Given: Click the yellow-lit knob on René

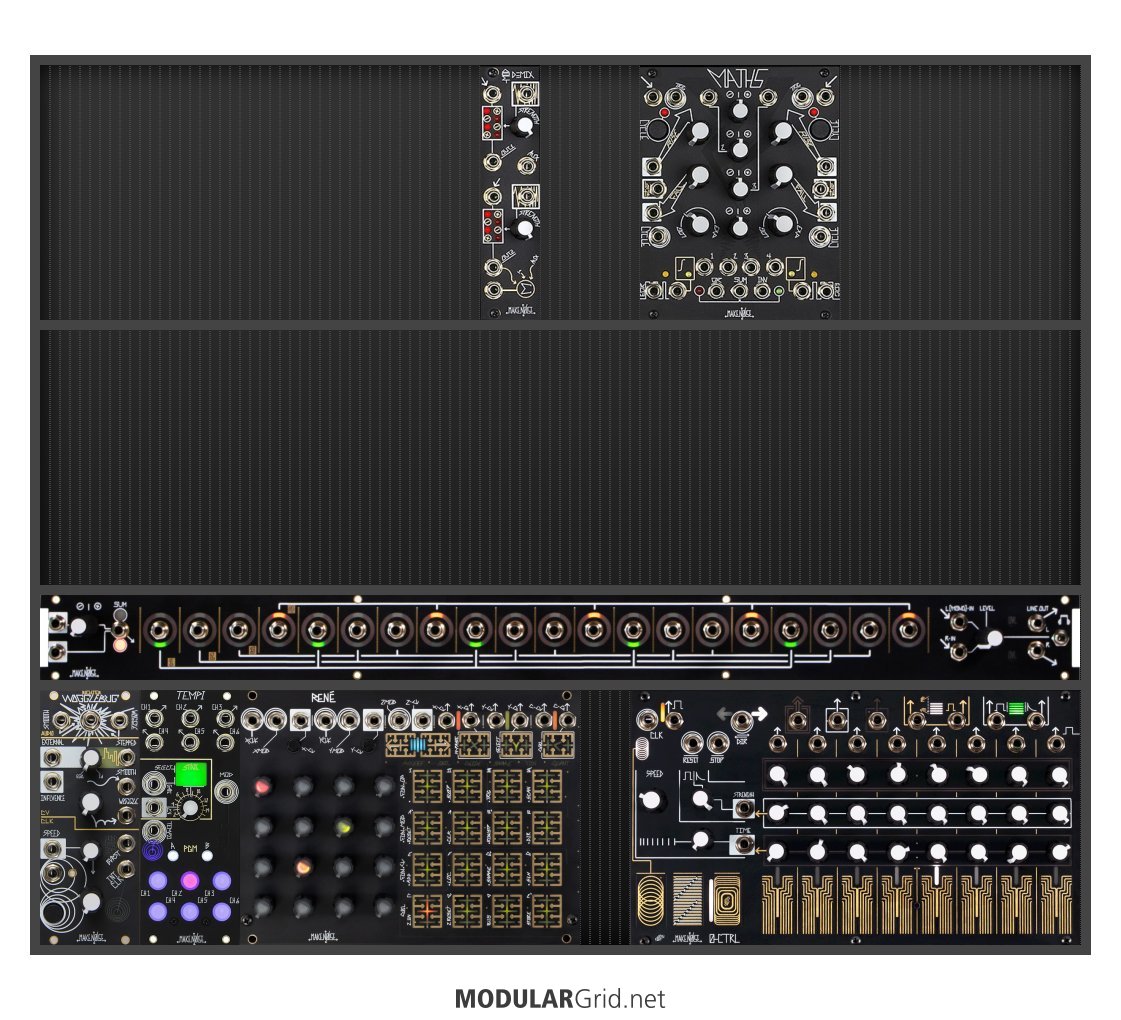Looking at the screenshot, I should [x=343, y=827].
